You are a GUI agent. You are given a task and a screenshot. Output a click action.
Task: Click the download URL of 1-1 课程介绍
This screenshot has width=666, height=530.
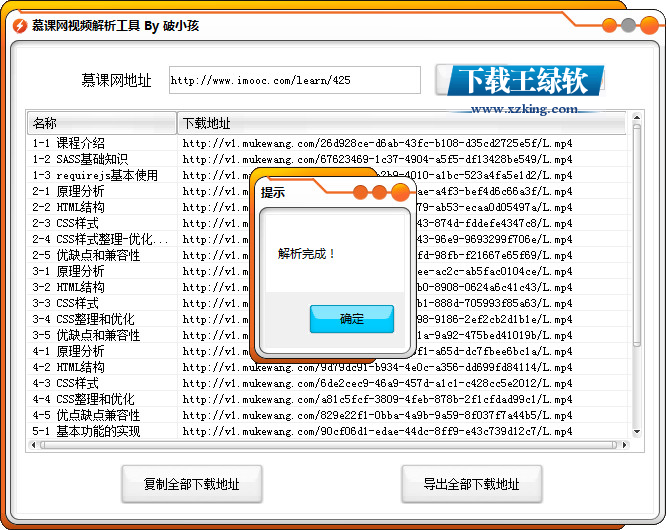tap(377, 143)
